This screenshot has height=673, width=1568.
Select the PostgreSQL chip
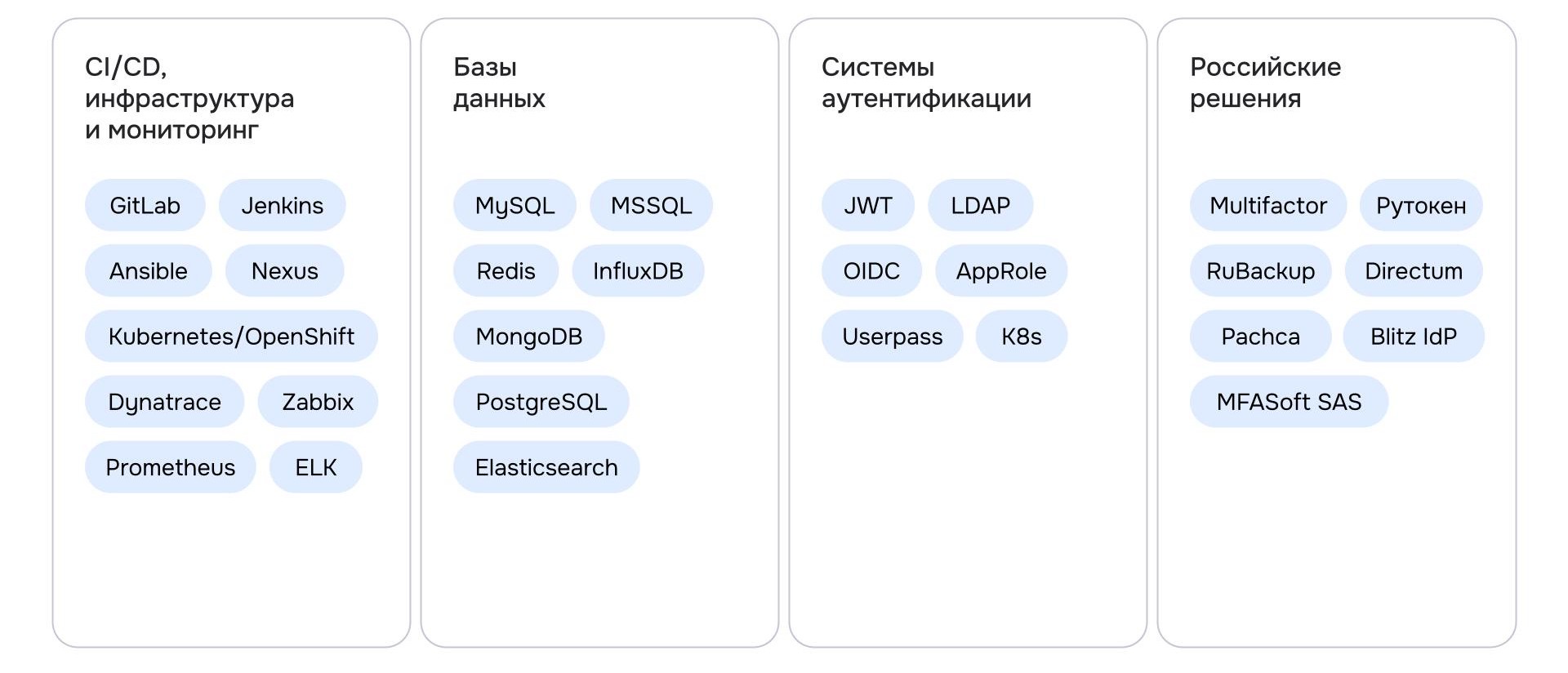[541, 402]
